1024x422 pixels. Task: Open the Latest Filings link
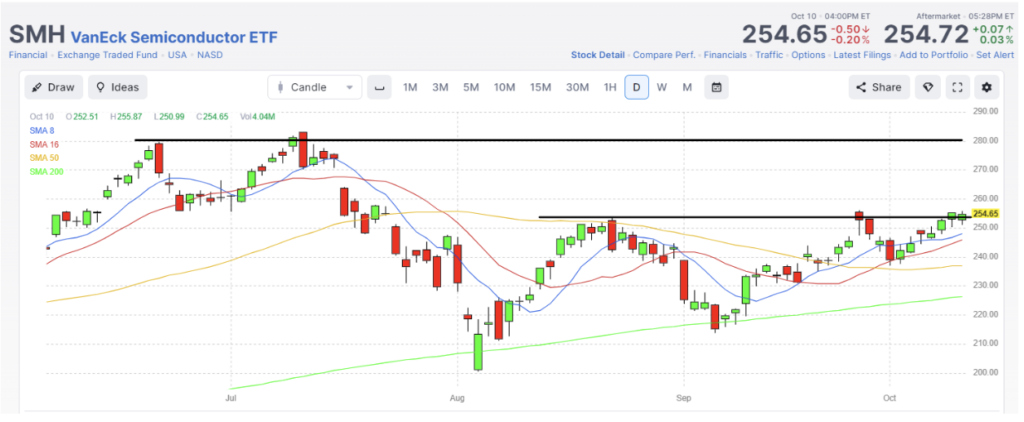[x=862, y=55]
